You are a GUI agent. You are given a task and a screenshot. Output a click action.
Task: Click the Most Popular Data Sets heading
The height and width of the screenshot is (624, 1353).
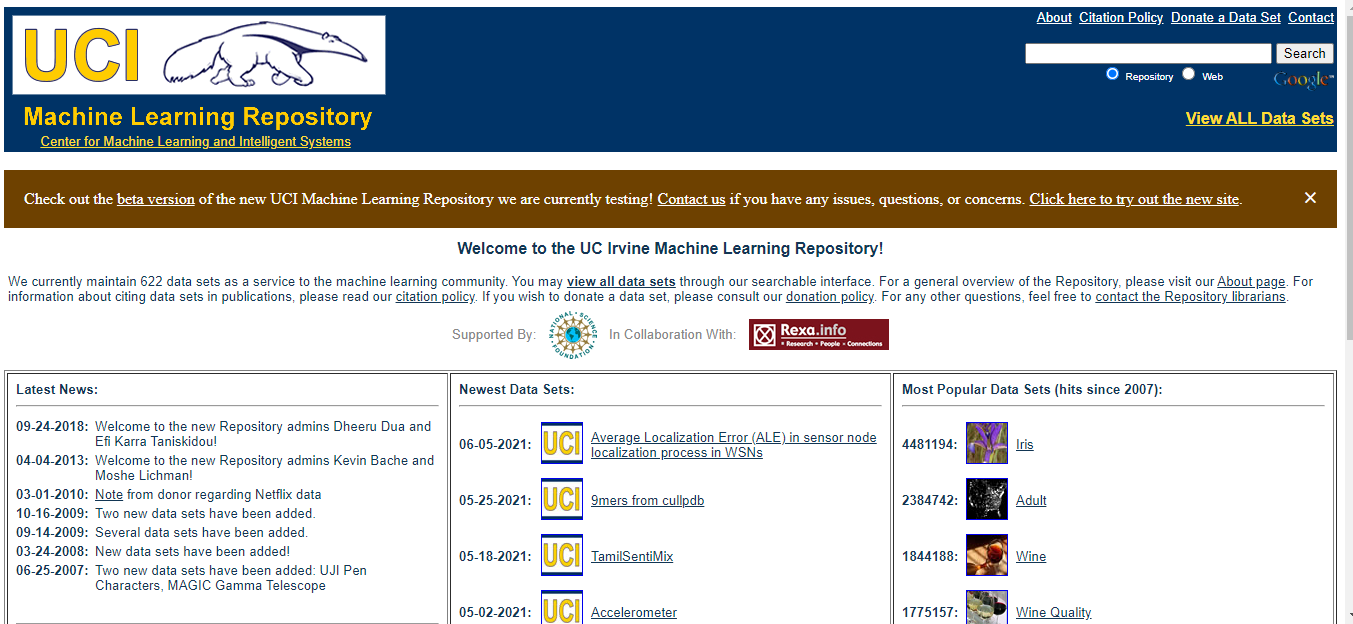click(1032, 389)
